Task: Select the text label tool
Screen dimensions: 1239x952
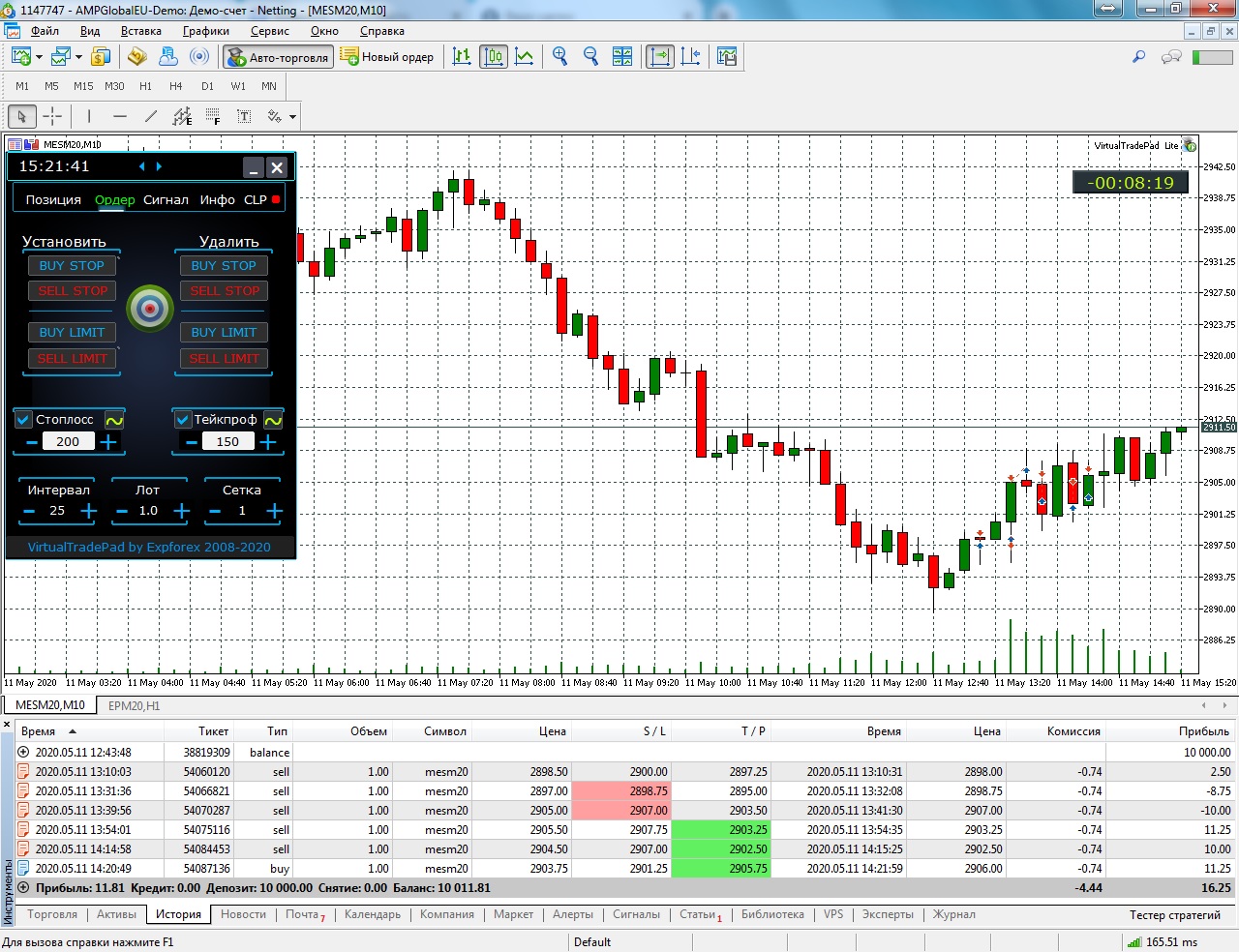Action: click(x=244, y=117)
